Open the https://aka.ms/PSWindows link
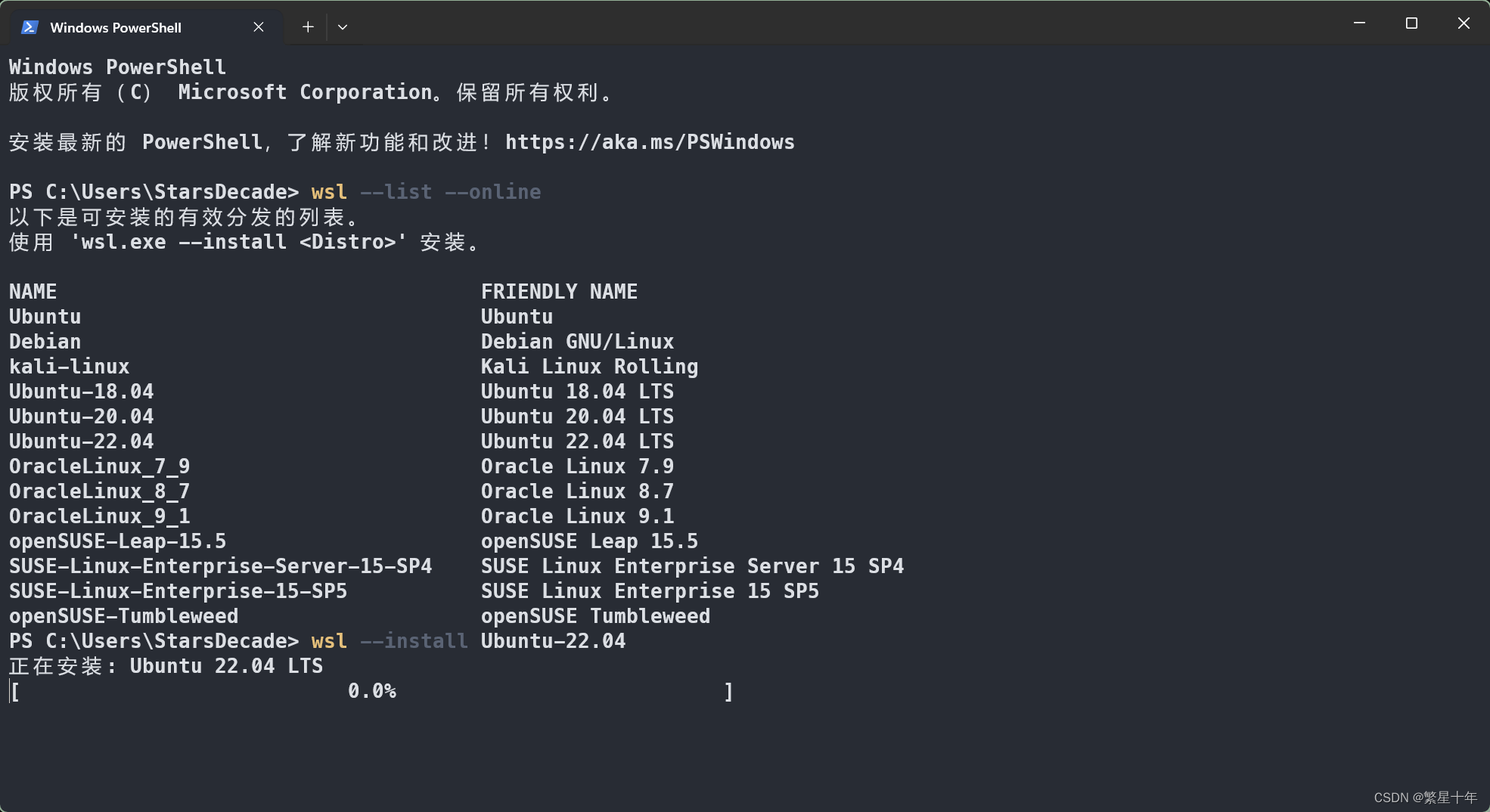 [650, 142]
